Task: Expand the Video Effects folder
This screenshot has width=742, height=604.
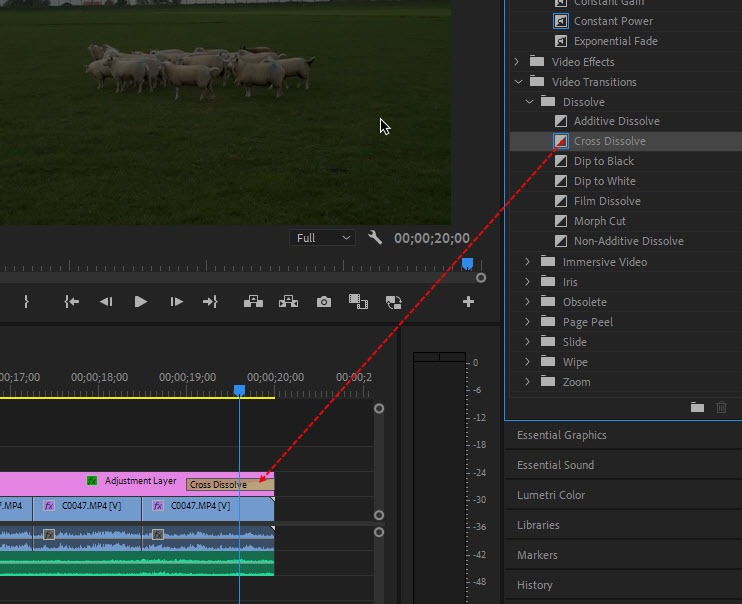Action: (x=517, y=62)
